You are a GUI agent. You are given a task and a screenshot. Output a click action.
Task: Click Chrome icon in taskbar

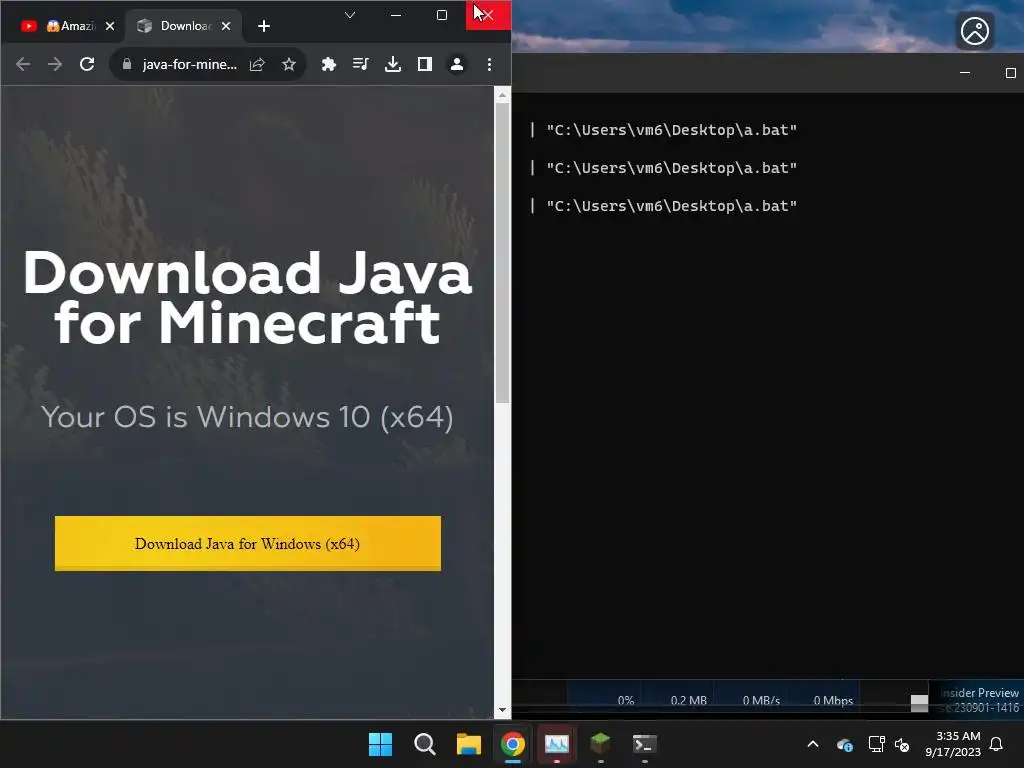point(513,744)
